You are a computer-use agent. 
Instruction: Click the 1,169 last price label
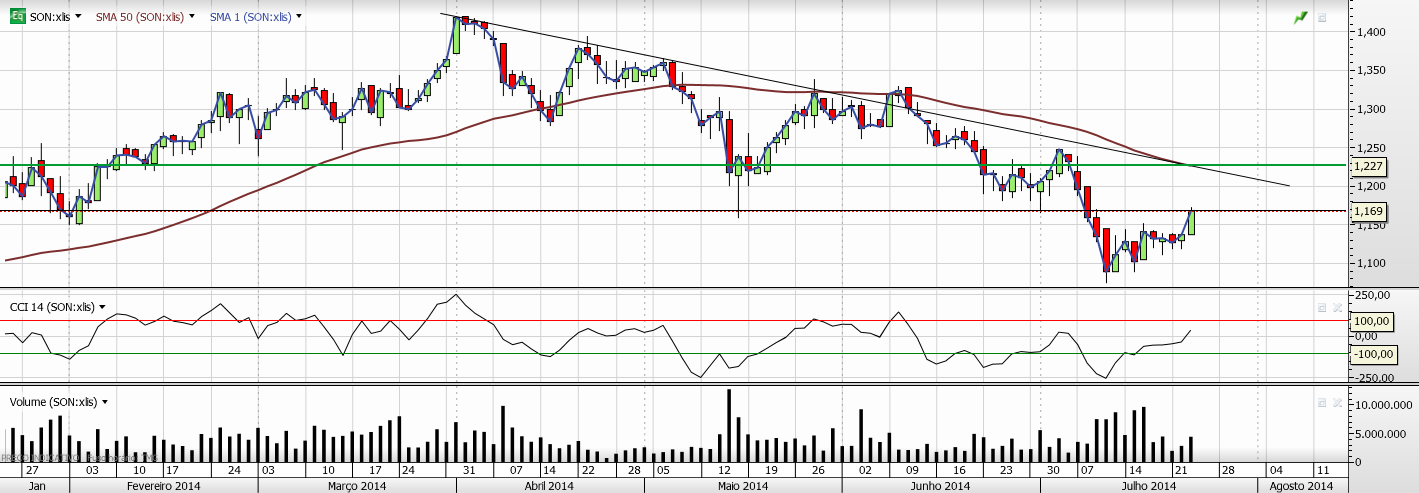[1367, 211]
